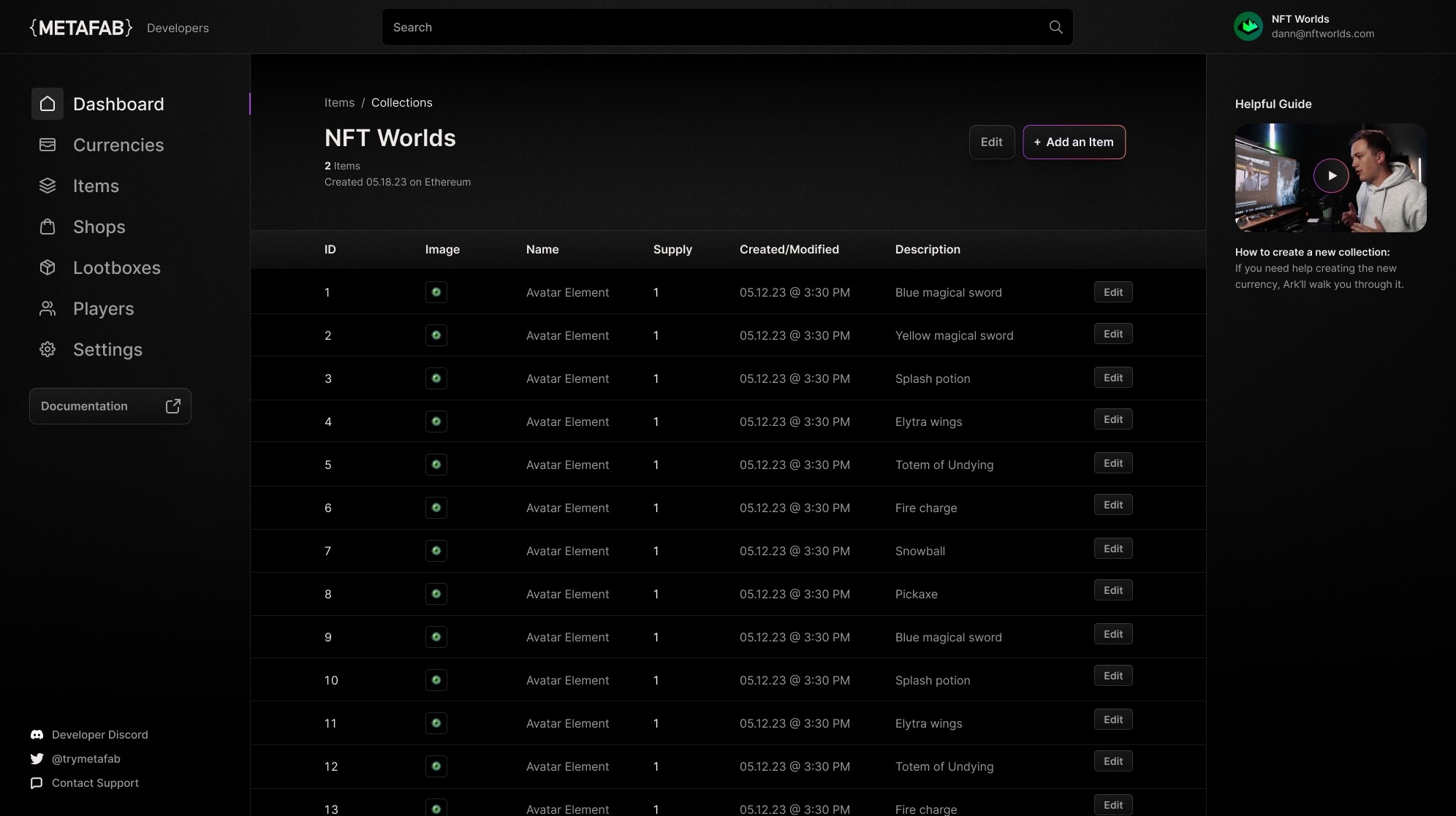Click the Items stack icon
The height and width of the screenshot is (816, 1456).
(48, 186)
